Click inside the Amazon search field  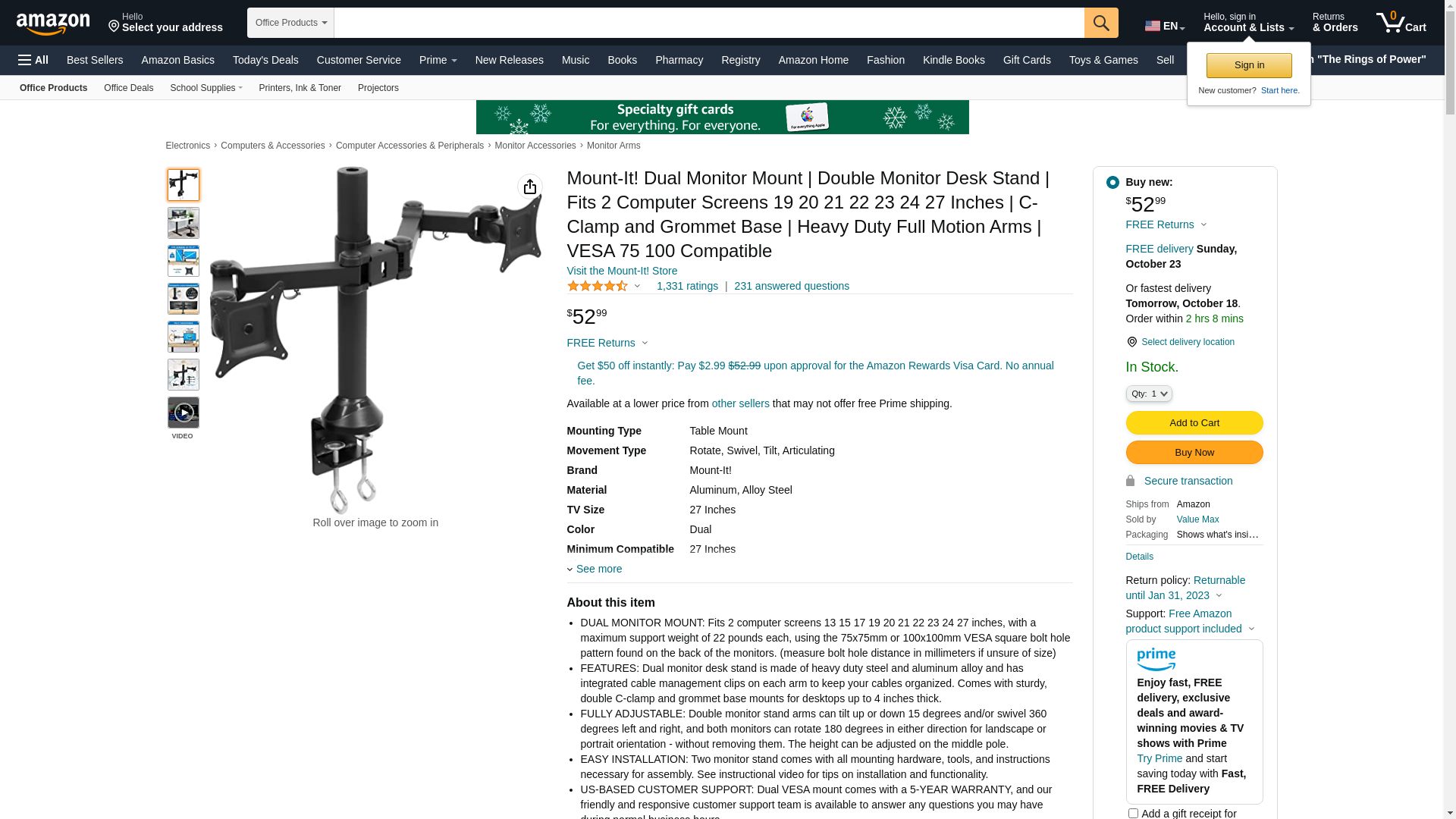[709, 23]
